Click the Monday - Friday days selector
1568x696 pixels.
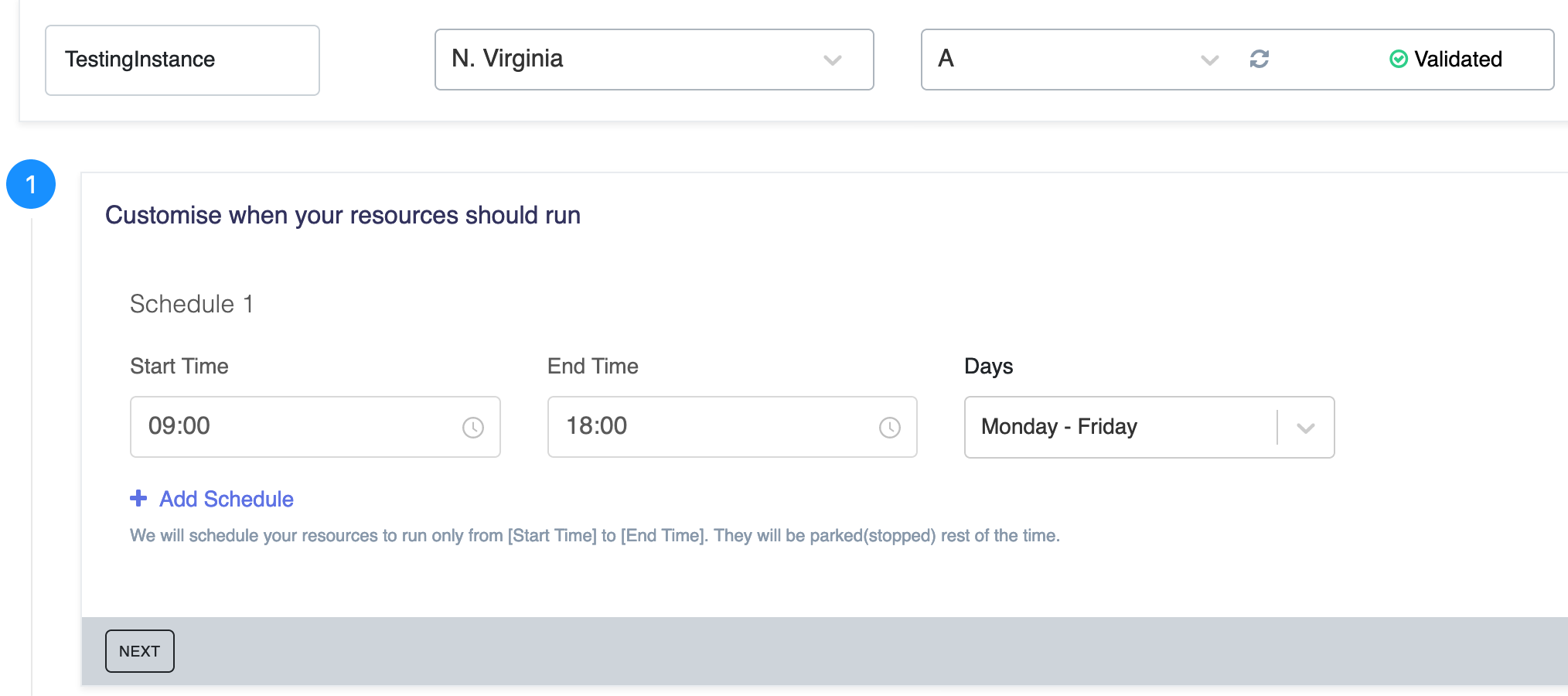[x=1149, y=427]
